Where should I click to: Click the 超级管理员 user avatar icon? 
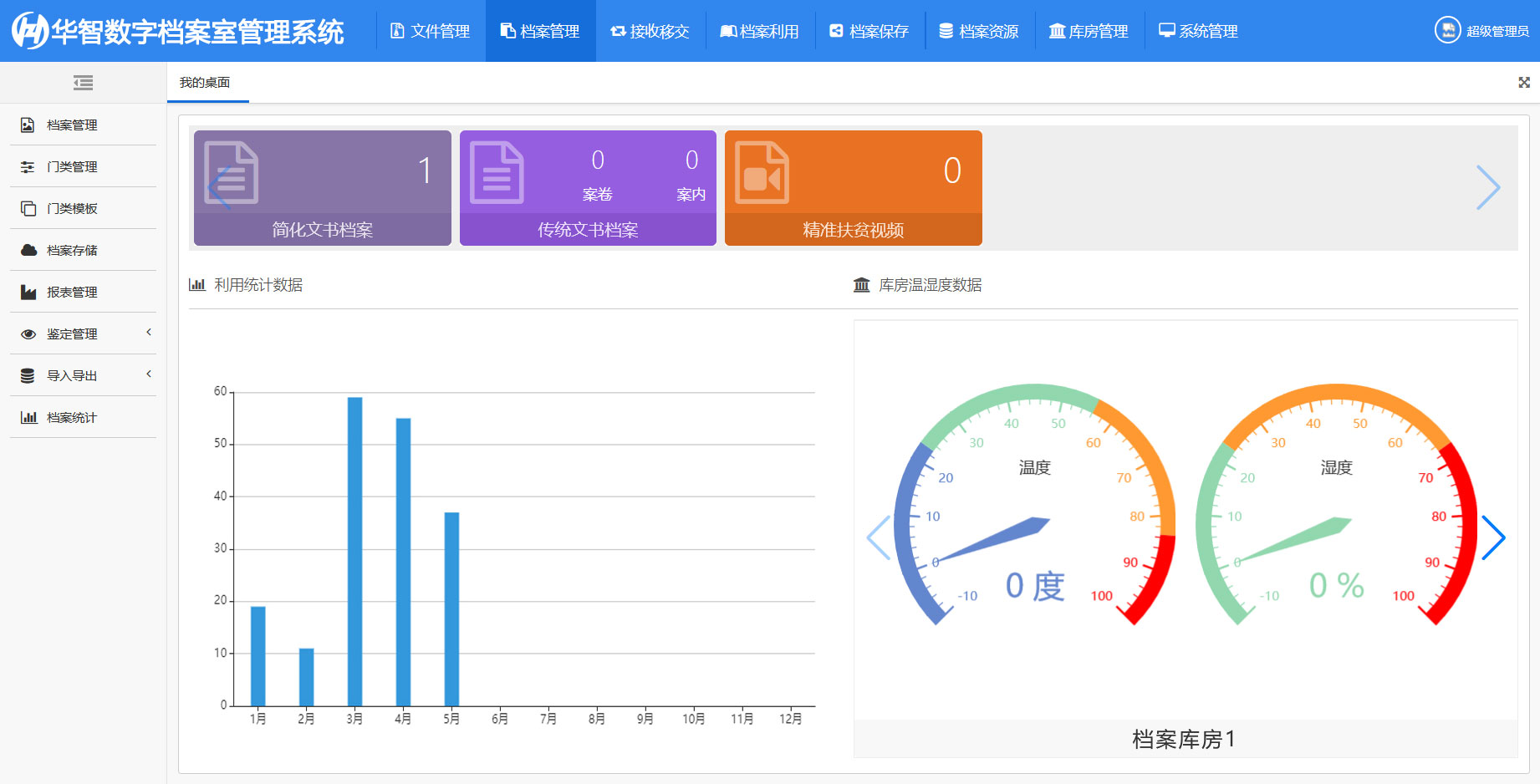(1447, 30)
